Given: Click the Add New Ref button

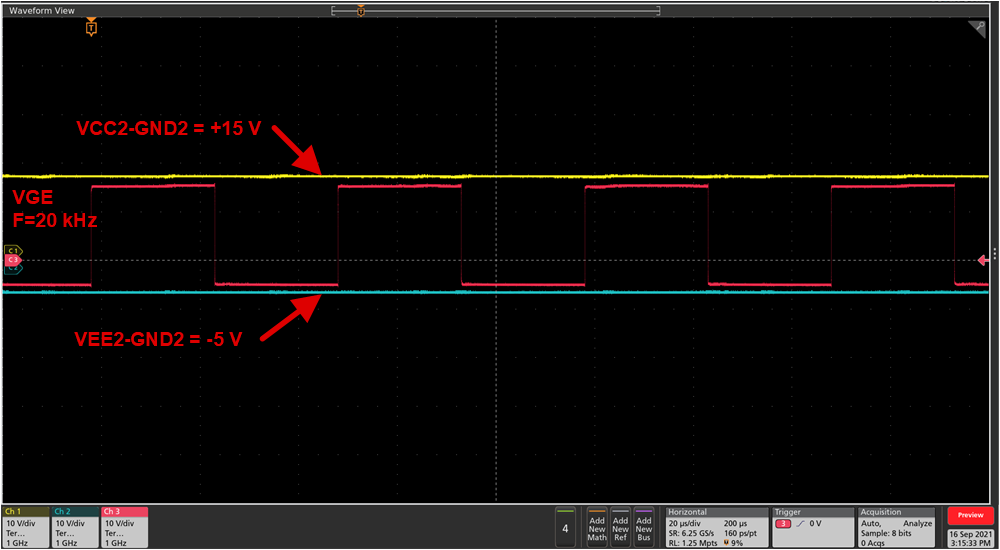Looking at the screenshot, I should (x=620, y=526).
